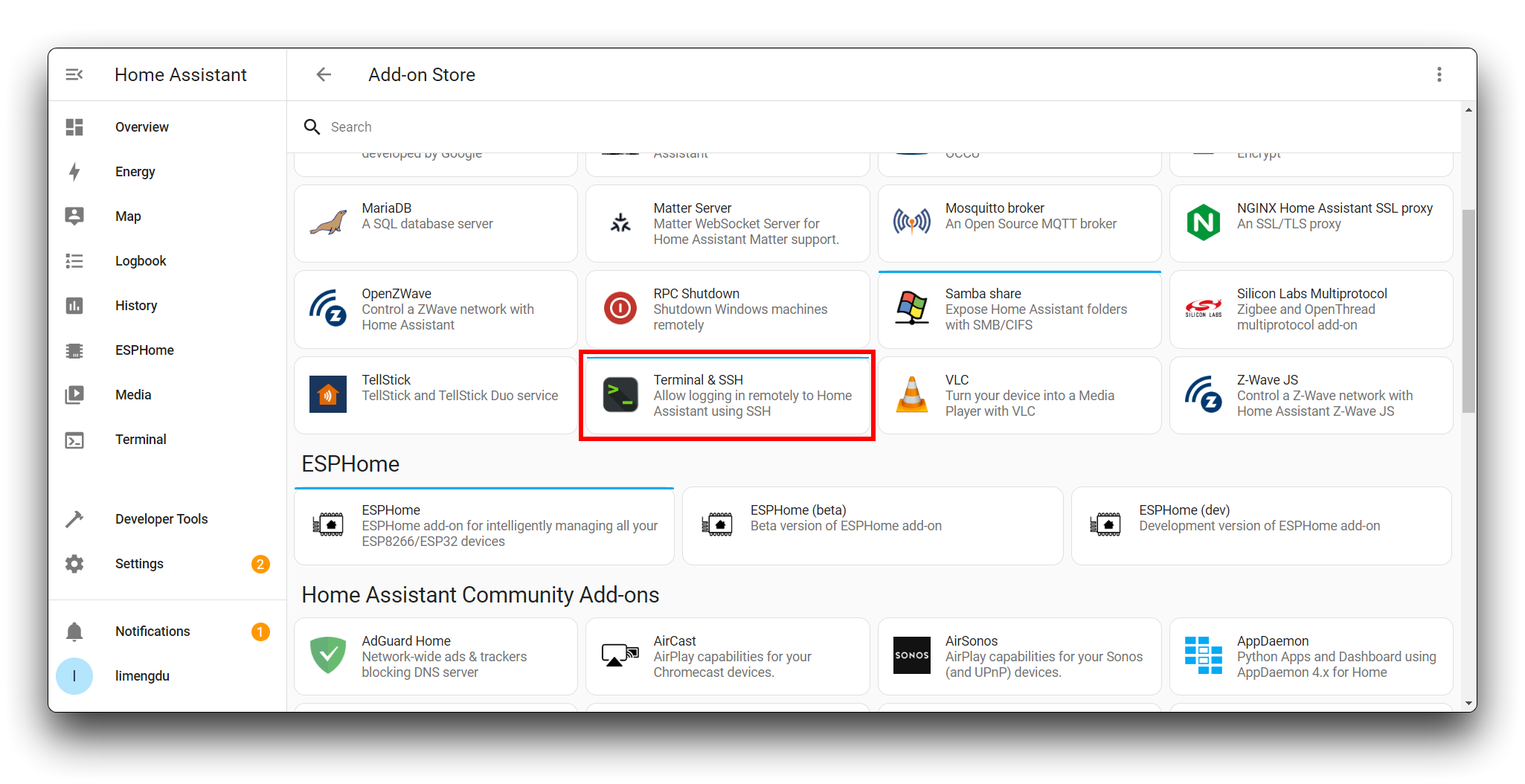Click the RPC Shutdown red power icon
This screenshot has width=1525, height=784.
620,308
